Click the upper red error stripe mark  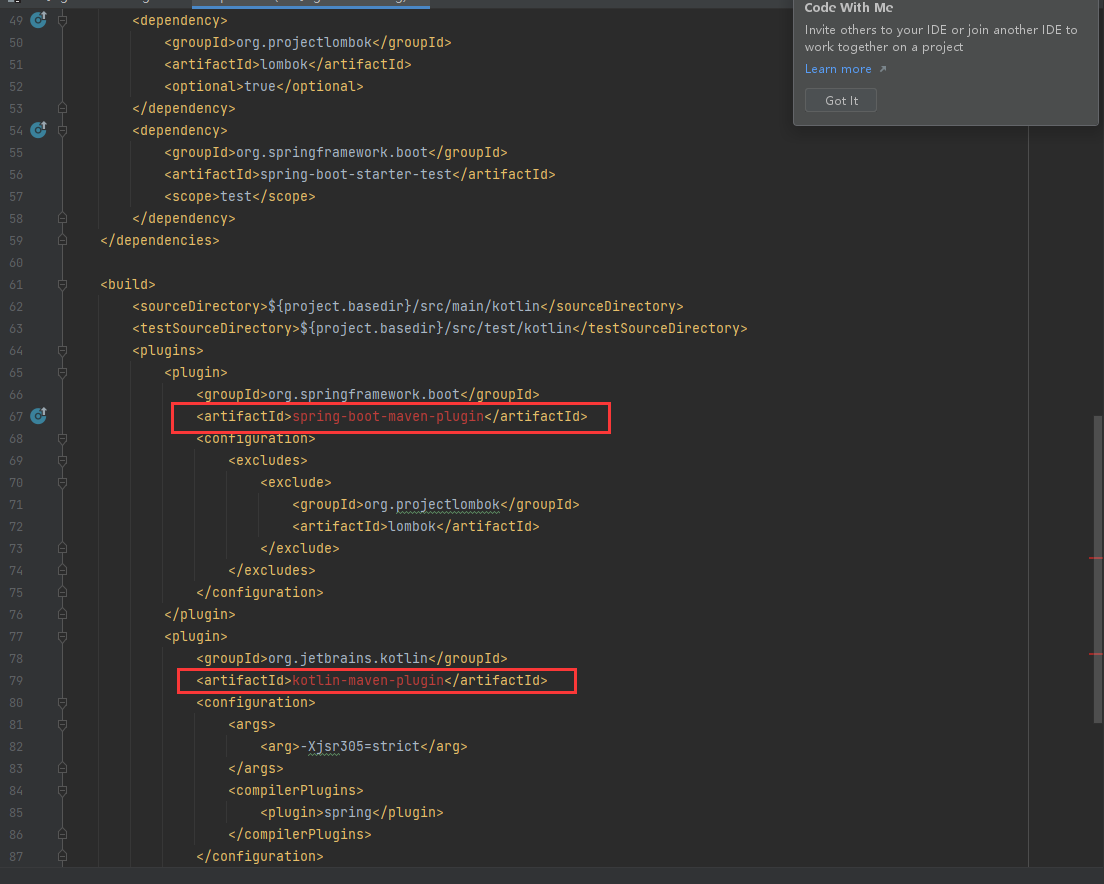pos(1096,558)
